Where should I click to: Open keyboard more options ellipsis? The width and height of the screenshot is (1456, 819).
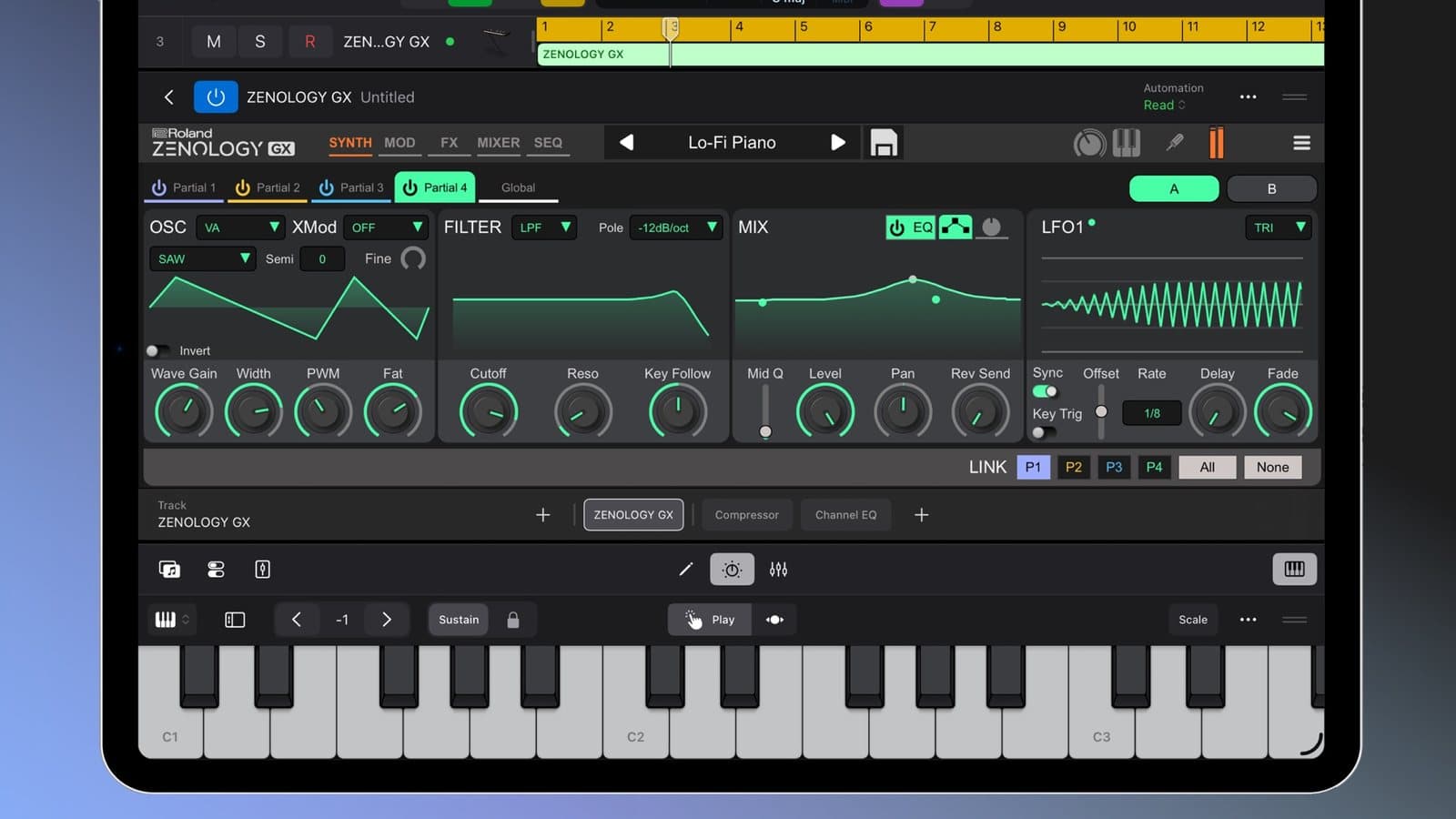coord(1248,620)
